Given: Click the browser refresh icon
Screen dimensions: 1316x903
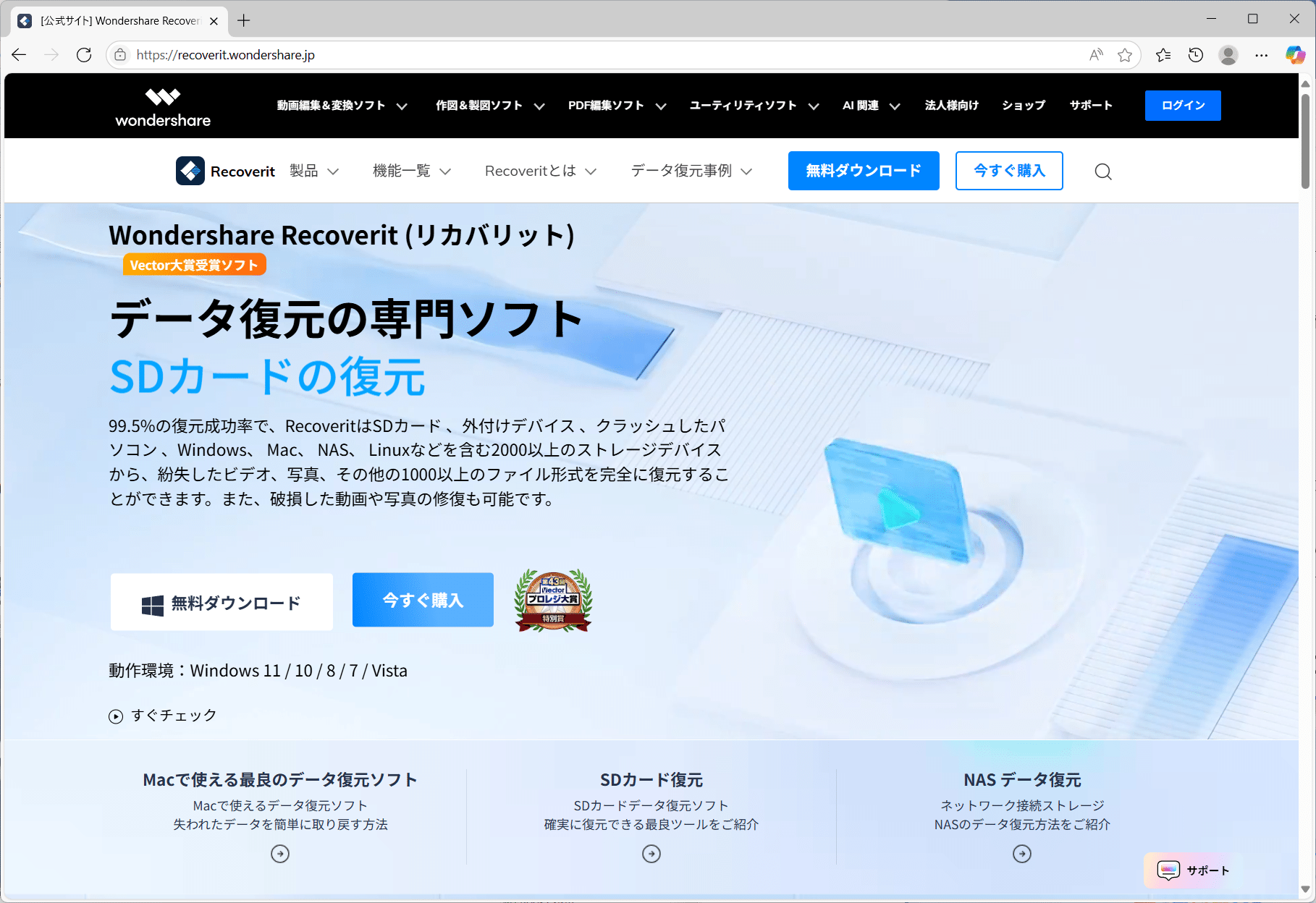Looking at the screenshot, I should pos(84,54).
